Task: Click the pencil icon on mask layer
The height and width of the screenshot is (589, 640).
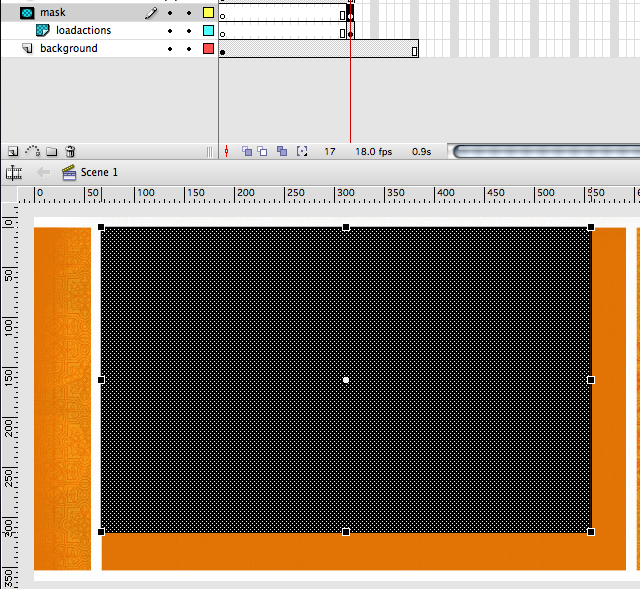Action: click(x=151, y=13)
